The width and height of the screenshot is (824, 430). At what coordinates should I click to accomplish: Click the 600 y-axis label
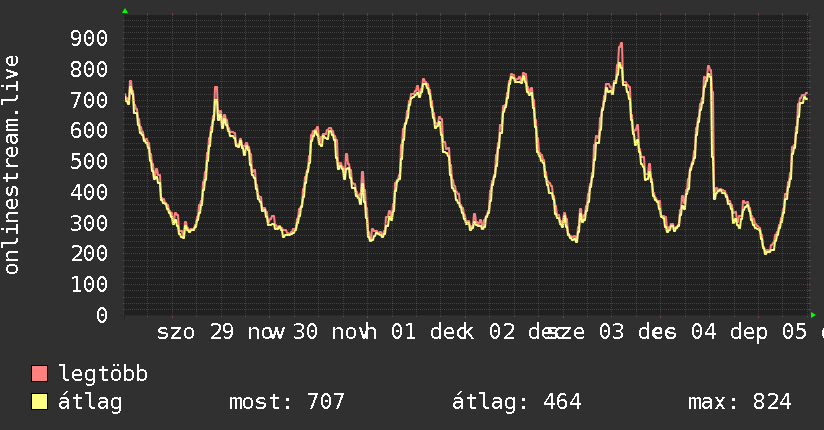89,130
